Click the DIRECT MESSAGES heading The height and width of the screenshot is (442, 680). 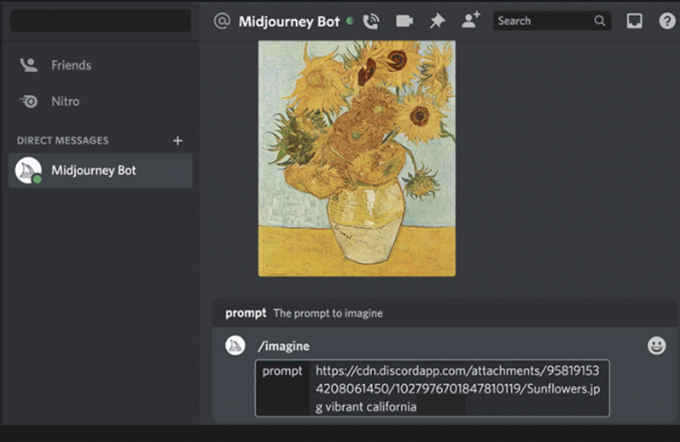point(63,141)
